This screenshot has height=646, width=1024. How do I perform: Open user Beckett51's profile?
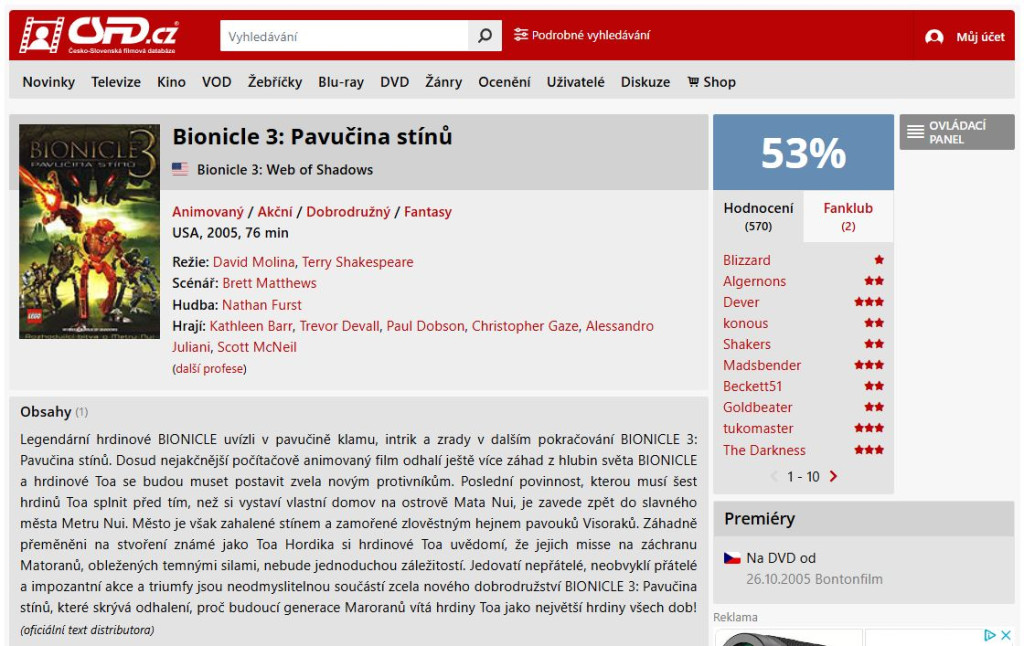coord(752,386)
